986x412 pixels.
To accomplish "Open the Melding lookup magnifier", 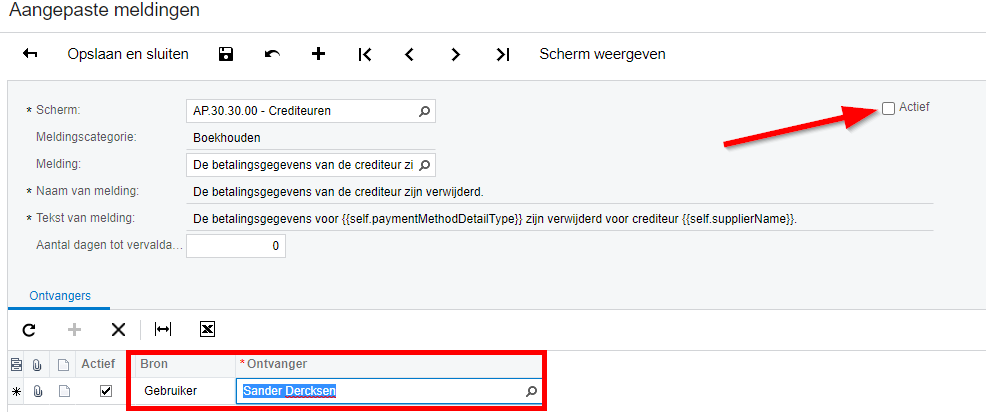I will [424, 165].
